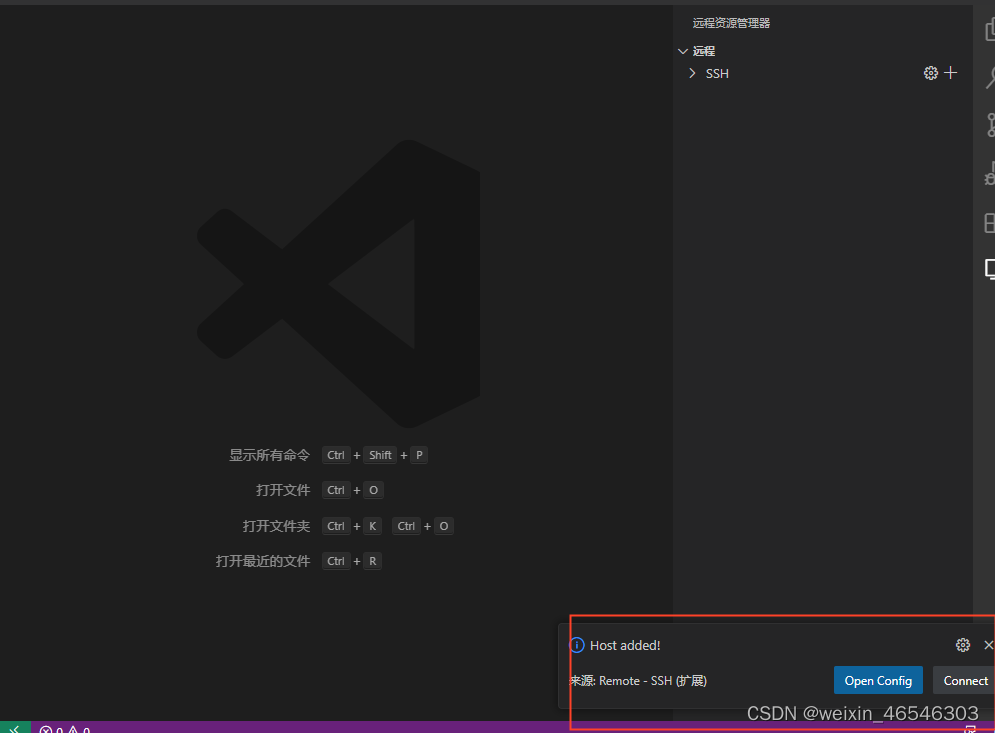995x733 pixels.
Task: Open the errors and warnings status indicator
Action: (x=65, y=729)
